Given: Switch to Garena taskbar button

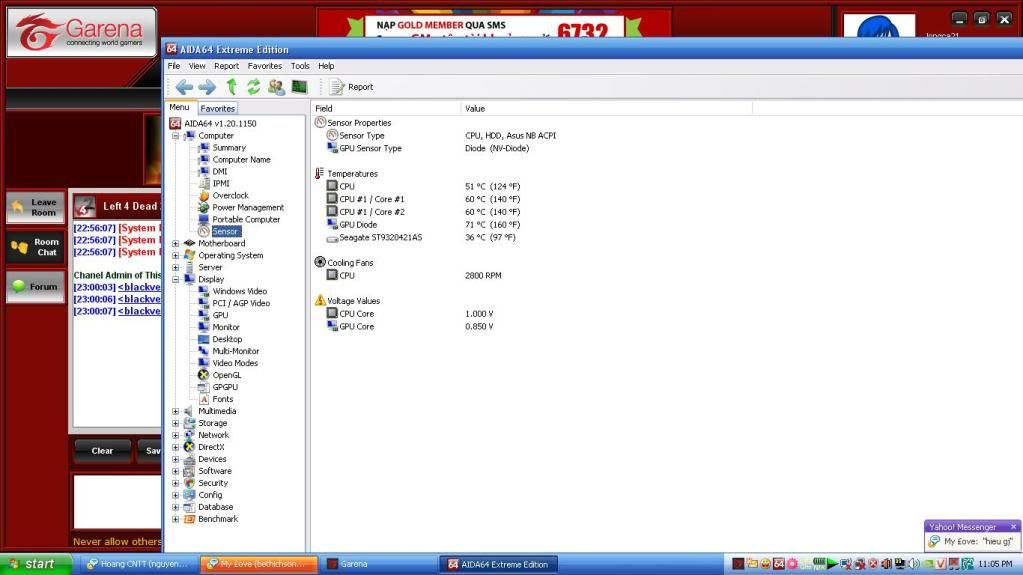Looking at the screenshot, I should [x=378, y=564].
